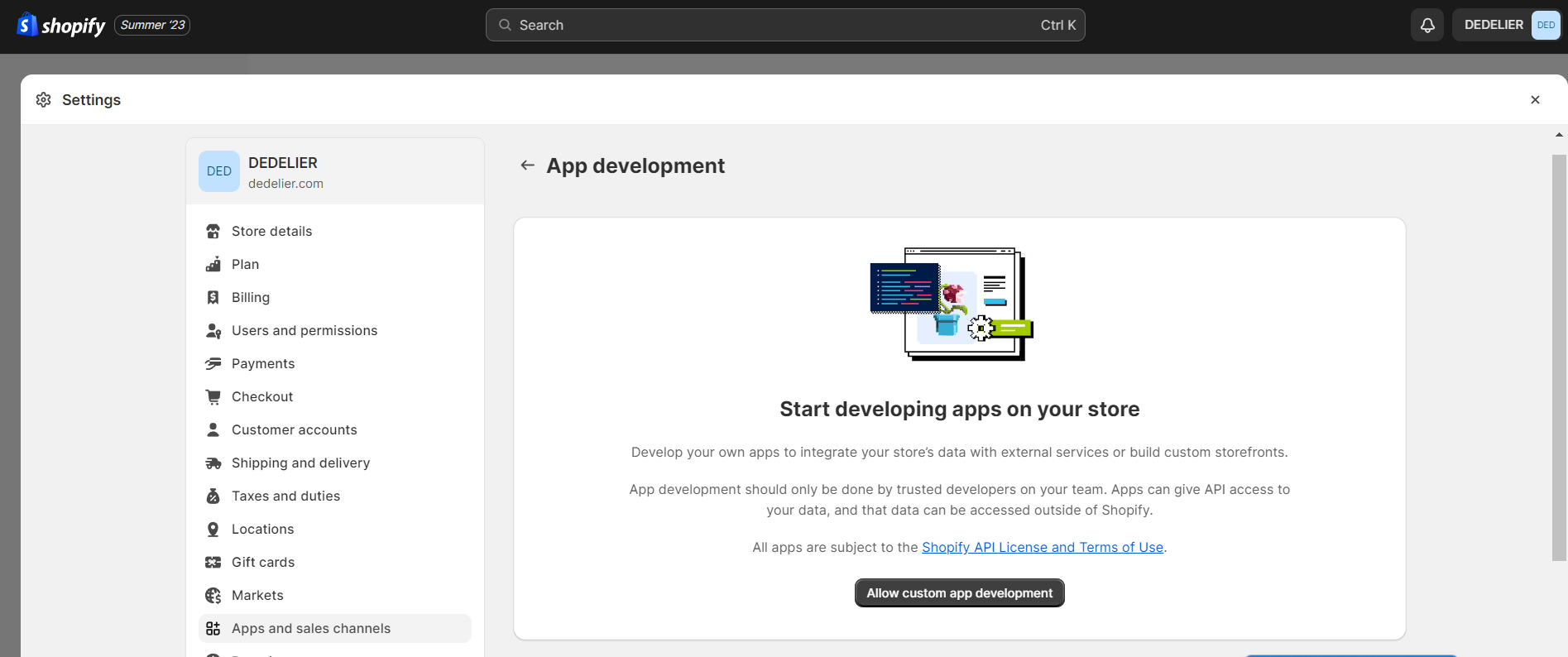Click the Apps and sales channels icon
Viewport: 1568px width, 657px height.
click(213, 628)
